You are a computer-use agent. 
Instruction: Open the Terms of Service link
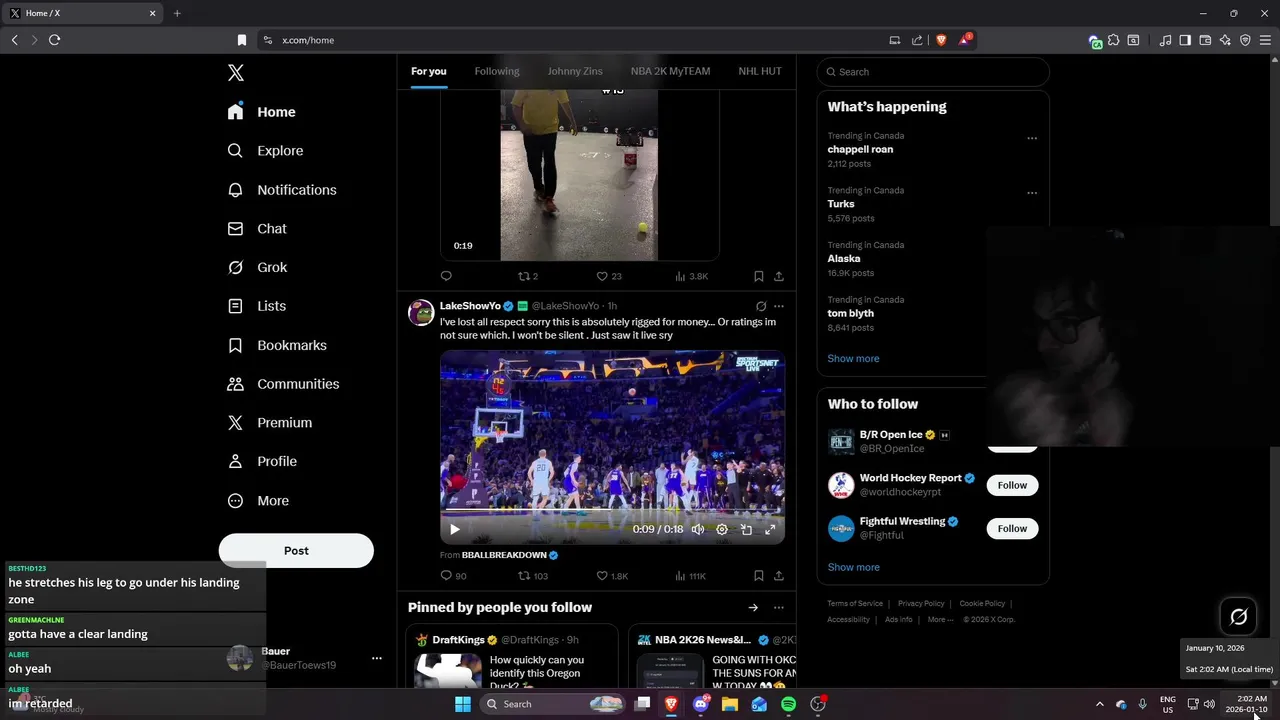pyautogui.click(x=855, y=604)
